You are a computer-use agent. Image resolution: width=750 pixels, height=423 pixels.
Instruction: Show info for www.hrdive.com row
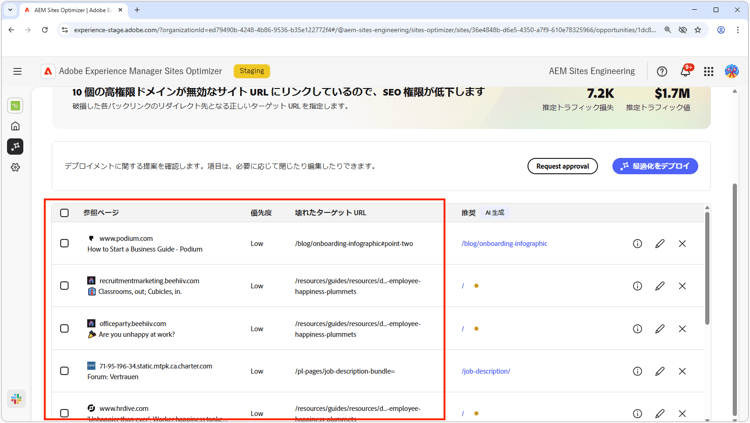638,413
